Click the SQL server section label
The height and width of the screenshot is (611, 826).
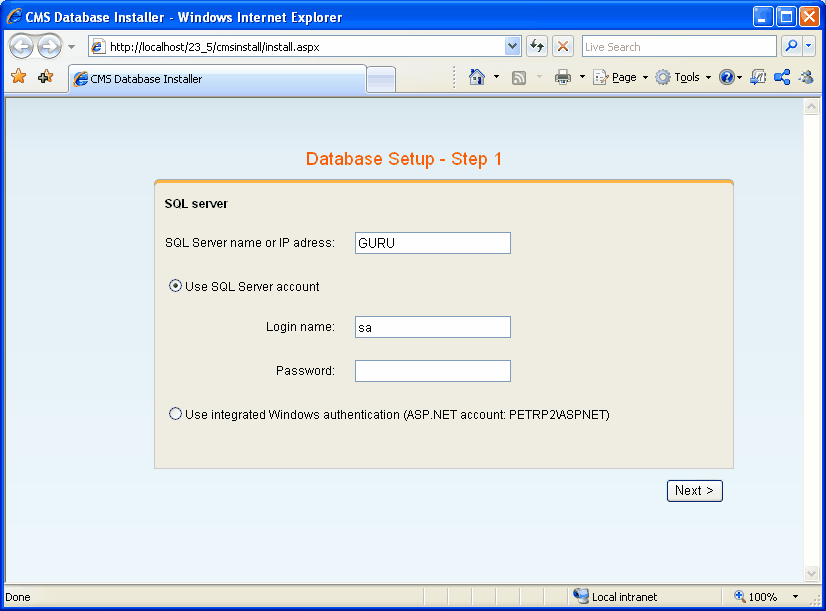[x=196, y=204]
